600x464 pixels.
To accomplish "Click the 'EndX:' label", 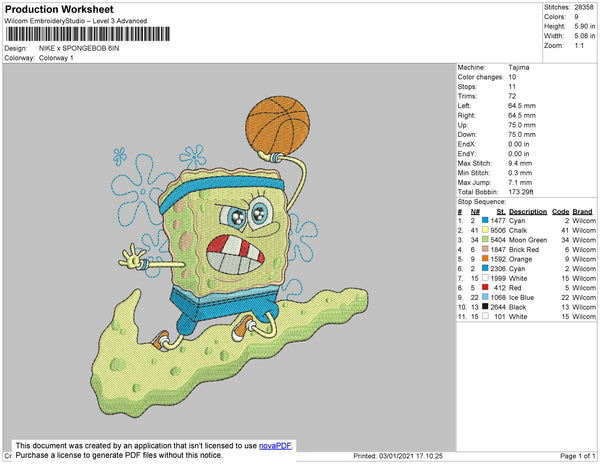I will click(467, 144).
